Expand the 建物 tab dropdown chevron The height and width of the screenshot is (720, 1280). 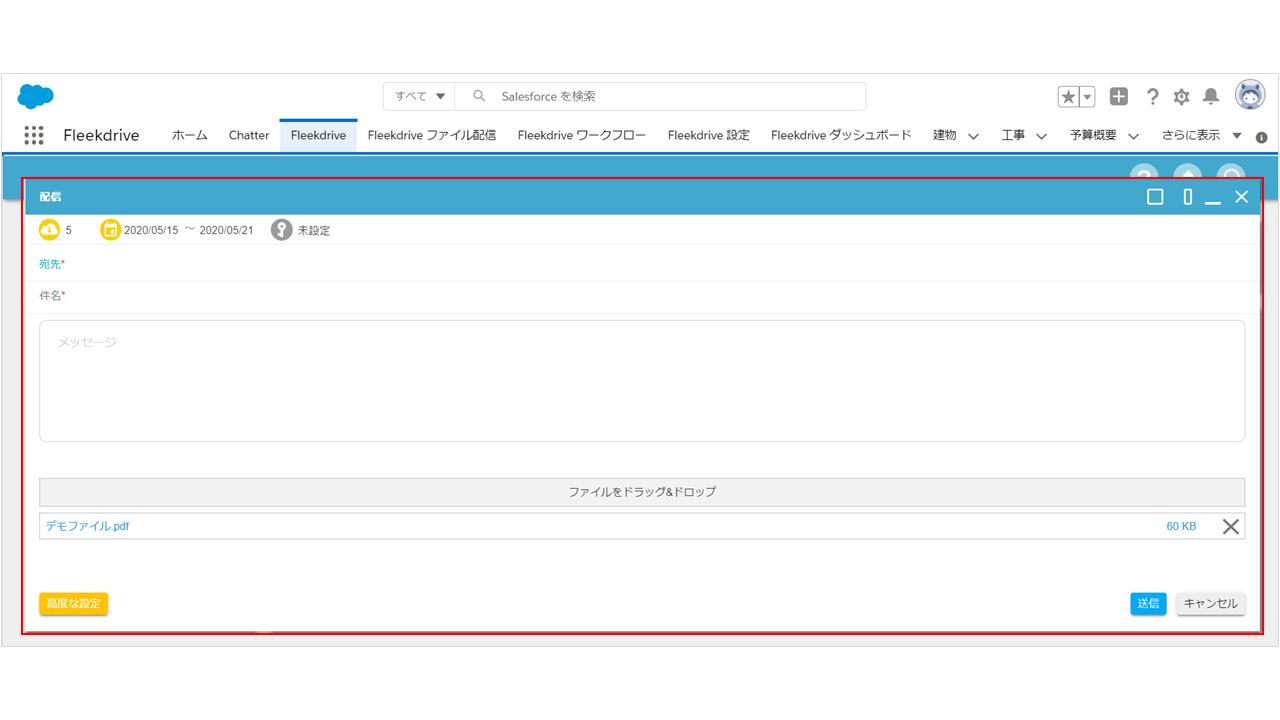[x=973, y=136]
